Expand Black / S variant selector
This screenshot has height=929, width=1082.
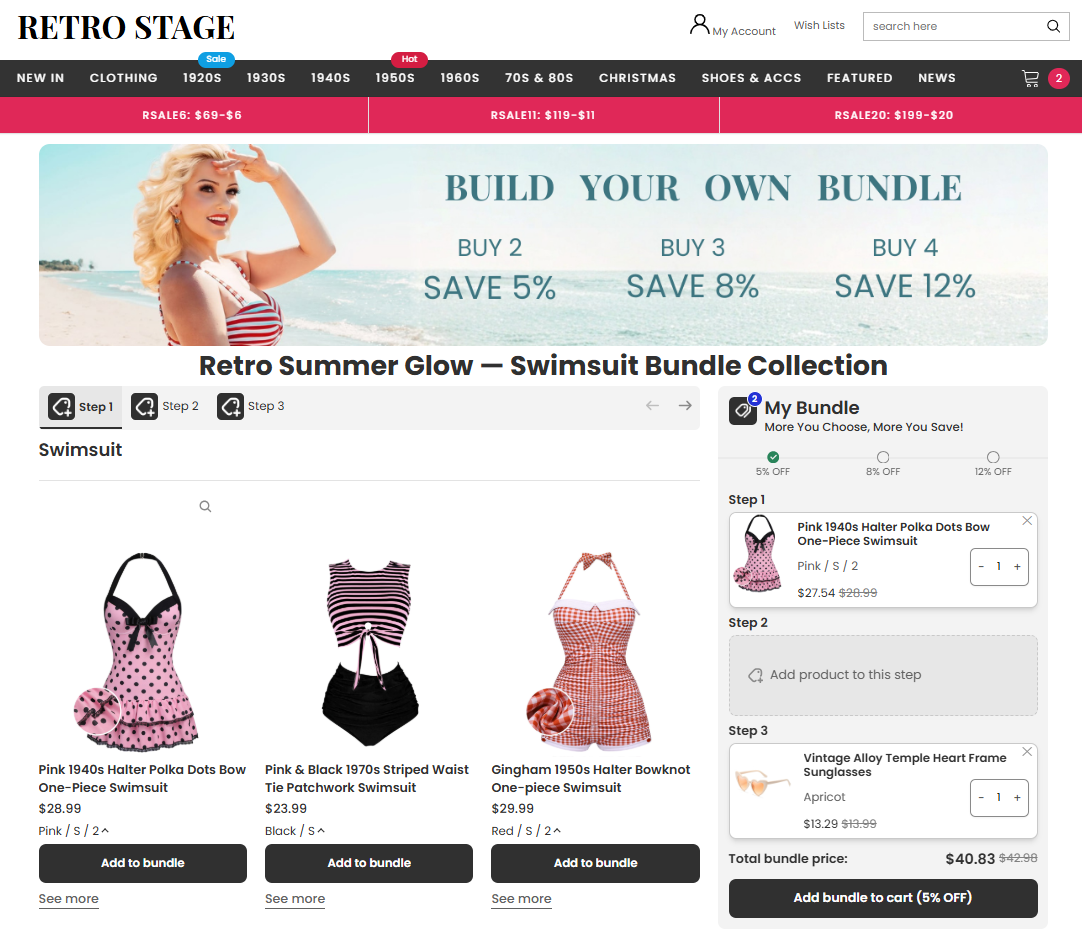[295, 831]
